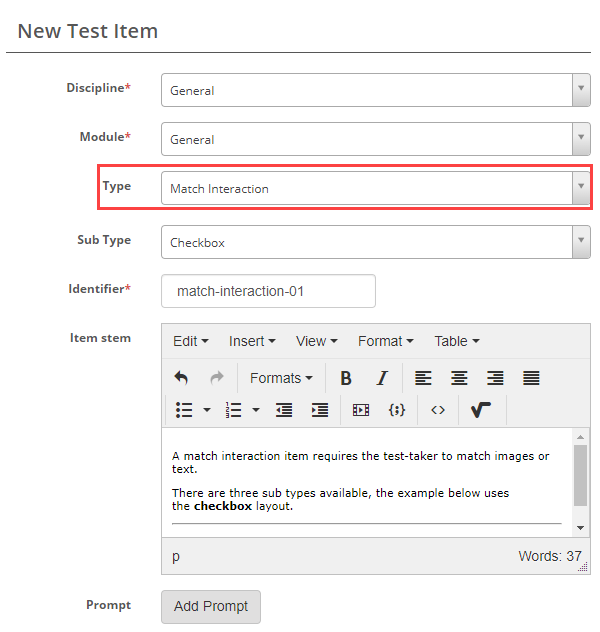Center align the item stem text

click(459, 378)
